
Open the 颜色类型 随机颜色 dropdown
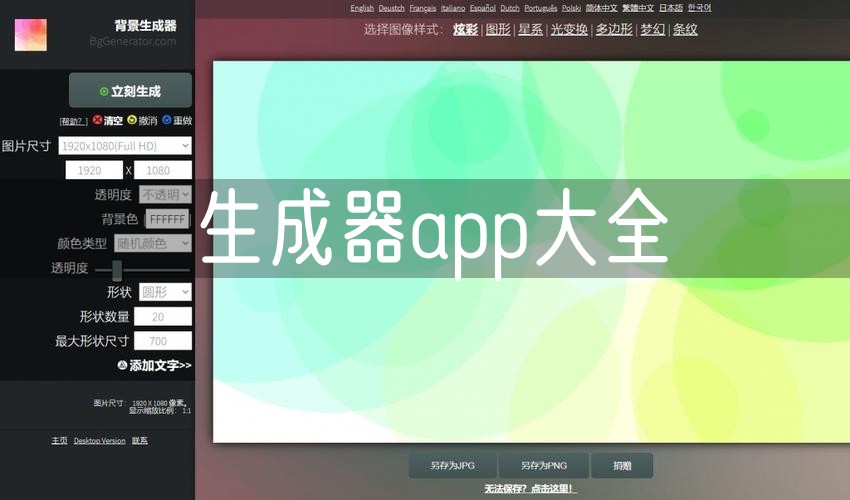coord(153,243)
